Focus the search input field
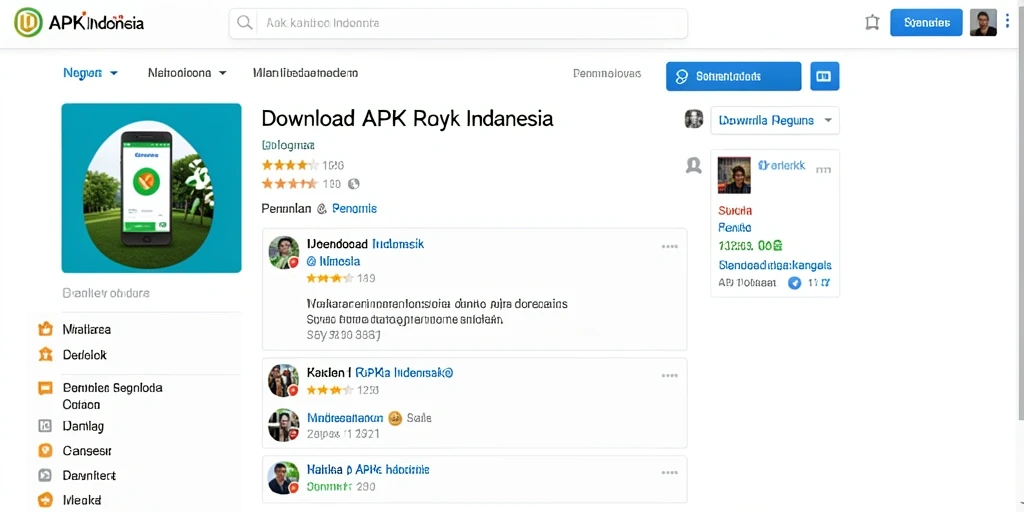 click(x=458, y=24)
